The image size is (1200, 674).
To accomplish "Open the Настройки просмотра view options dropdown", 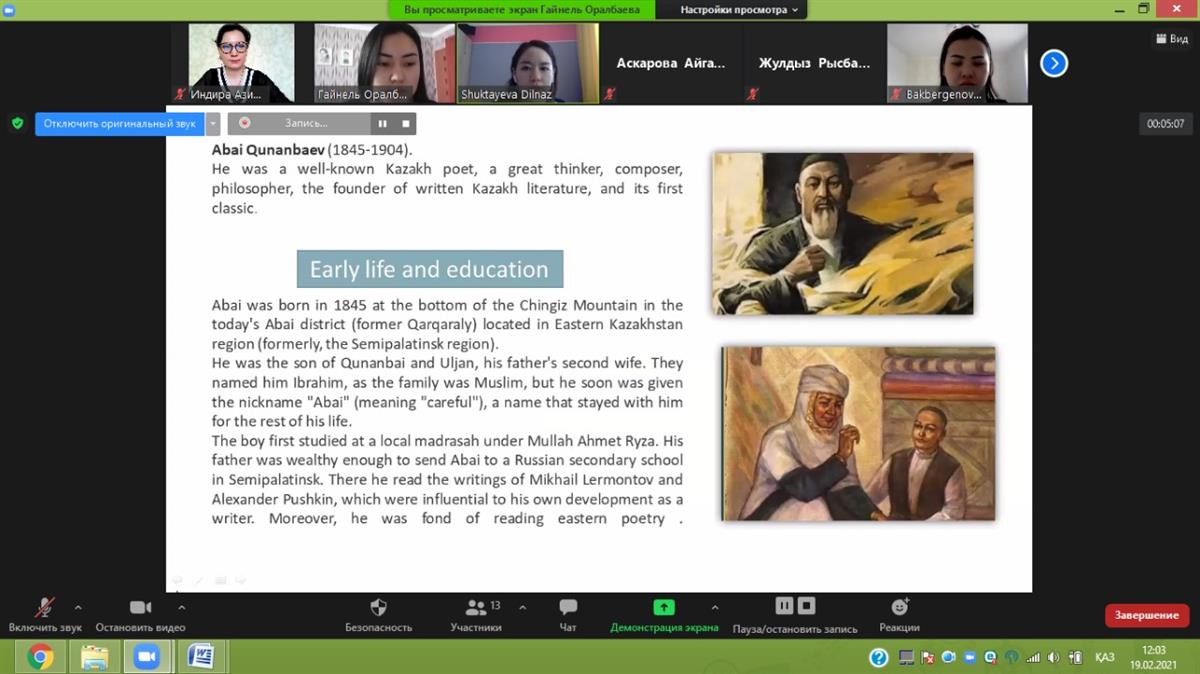I will (739, 10).
